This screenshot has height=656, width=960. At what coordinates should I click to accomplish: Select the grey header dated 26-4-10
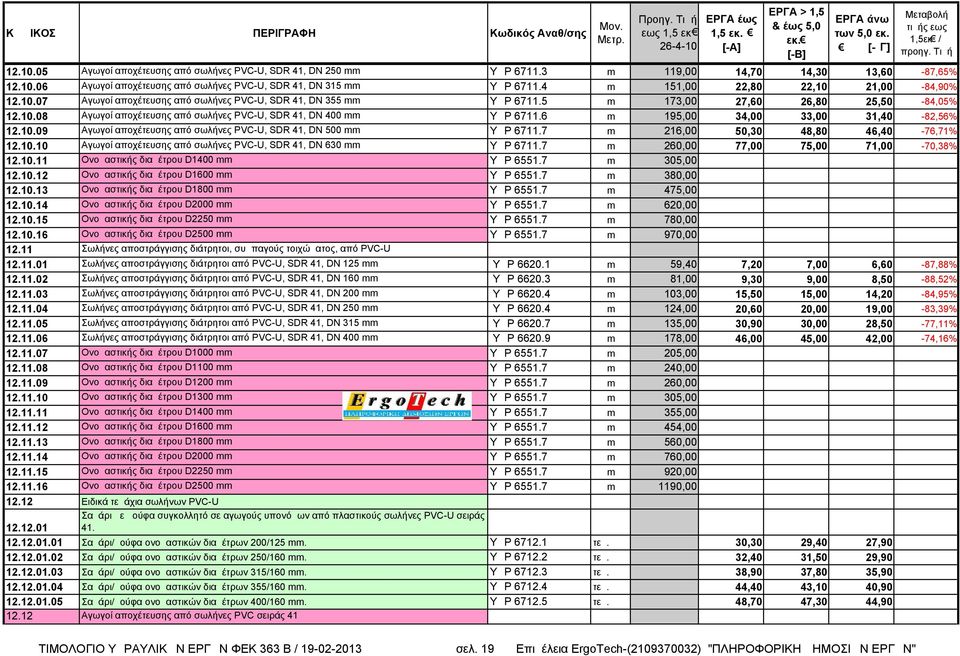click(664, 33)
